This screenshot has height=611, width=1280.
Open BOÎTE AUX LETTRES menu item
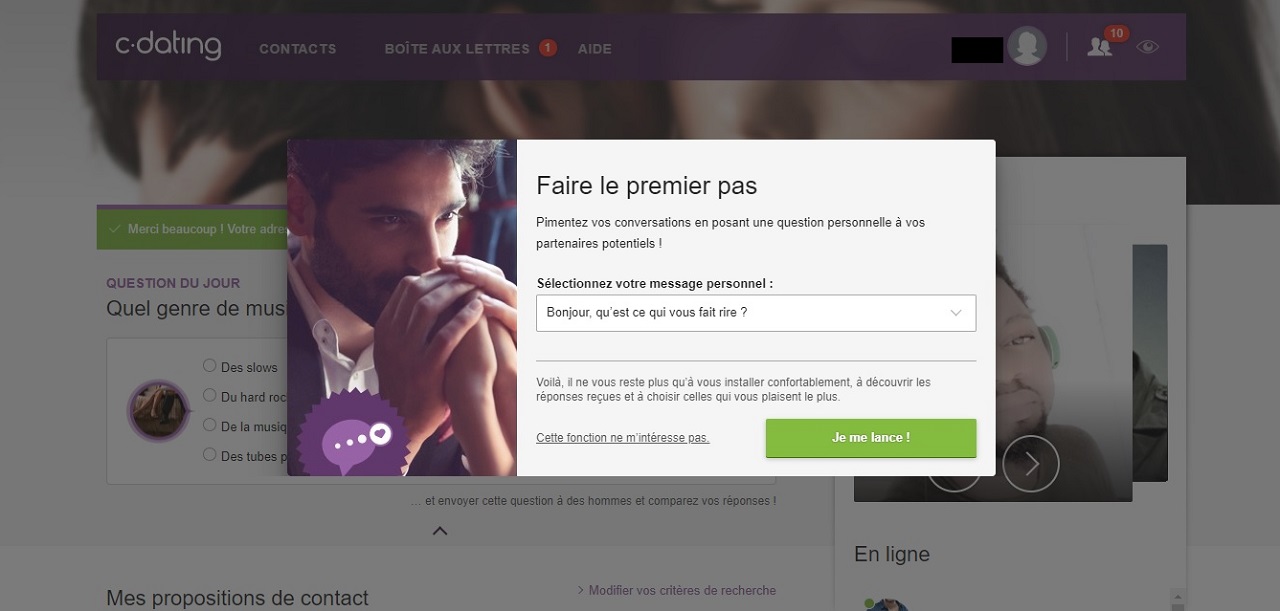pos(457,48)
